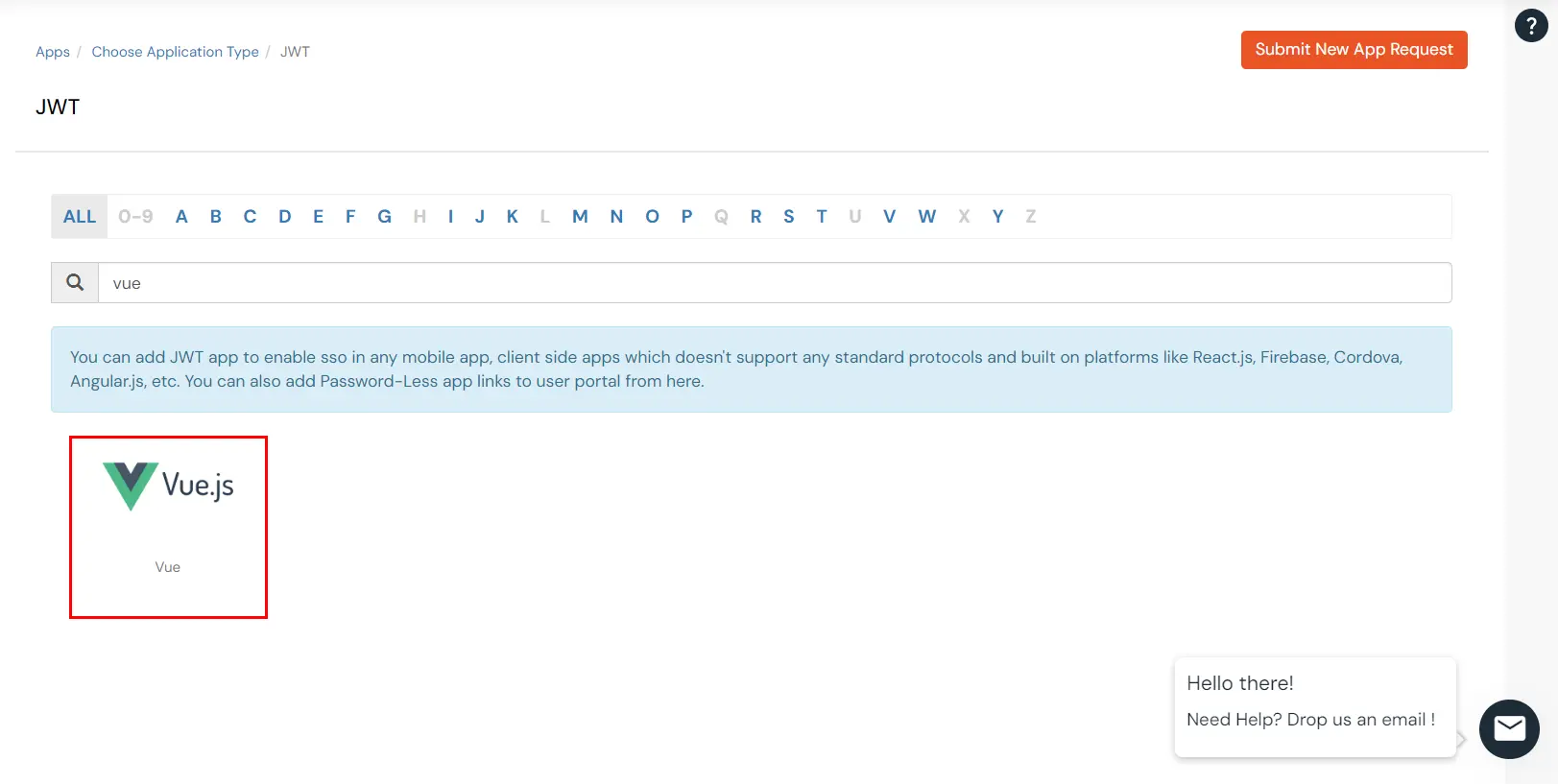Focus the app search field containing vue

click(775, 283)
